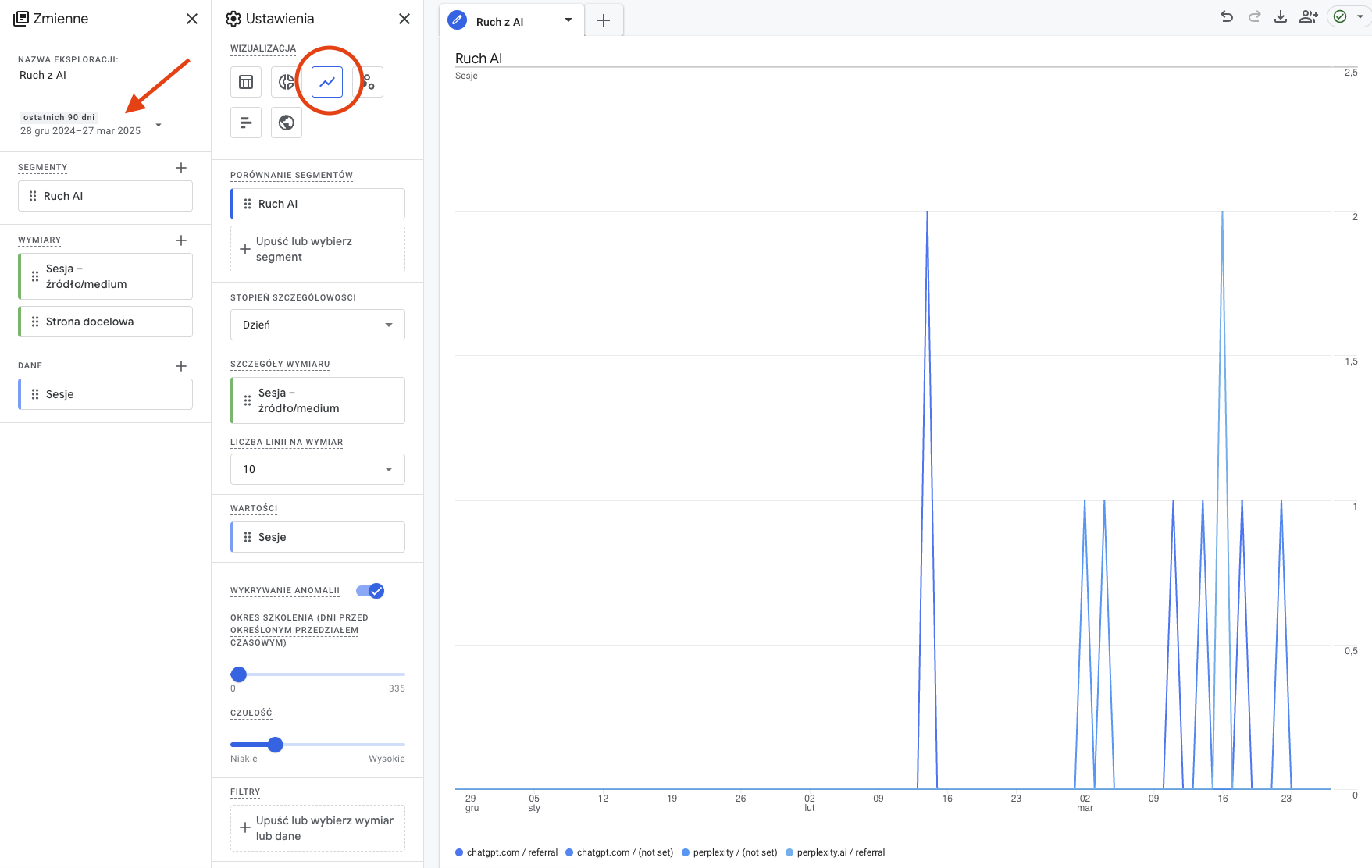Add a new segment with plus
This screenshot has height=868, width=1372.
(x=181, y=168)
